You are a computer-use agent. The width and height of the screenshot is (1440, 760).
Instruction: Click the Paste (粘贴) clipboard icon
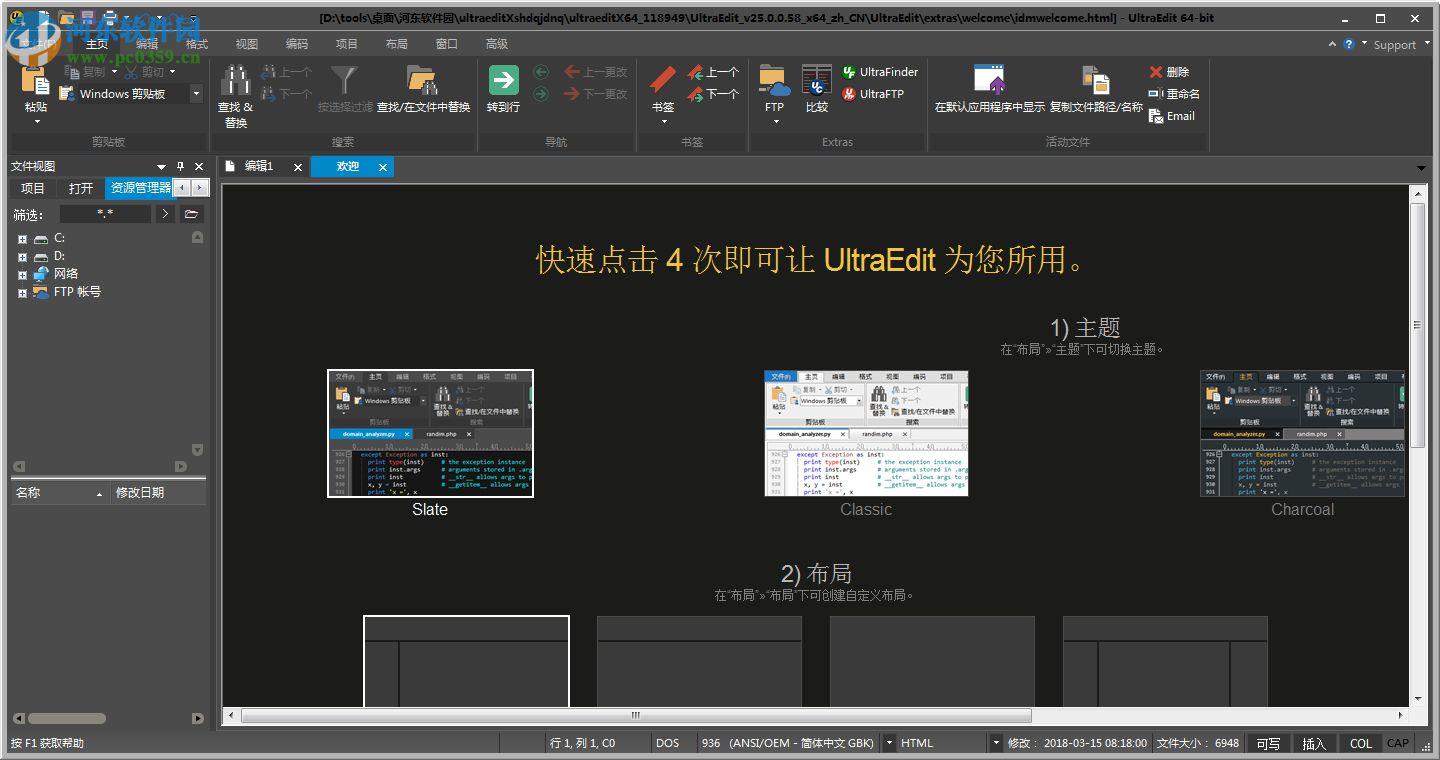click(x=36, y=81)
